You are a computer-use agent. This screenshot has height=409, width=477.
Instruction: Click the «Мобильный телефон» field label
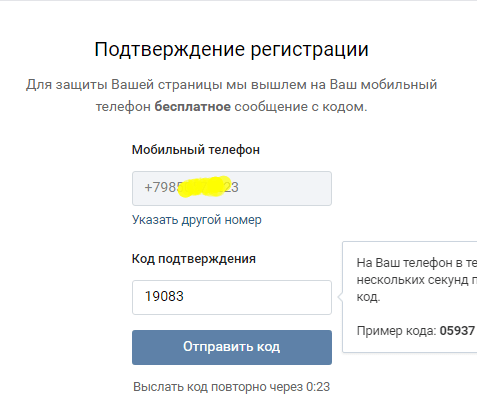[196, 150]
